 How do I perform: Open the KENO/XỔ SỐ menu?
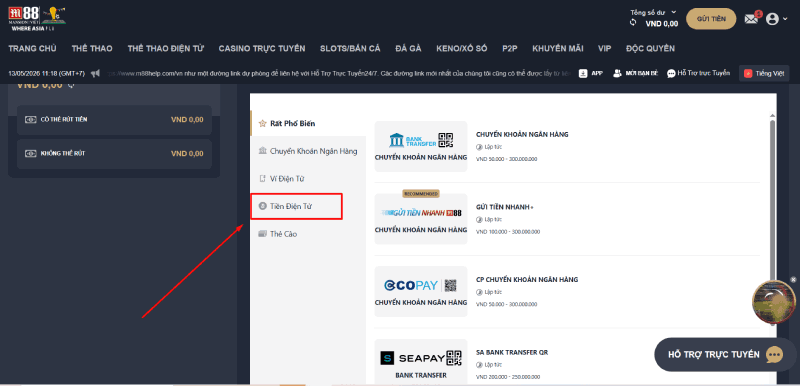pyautogui.click(x=462, y=48)
